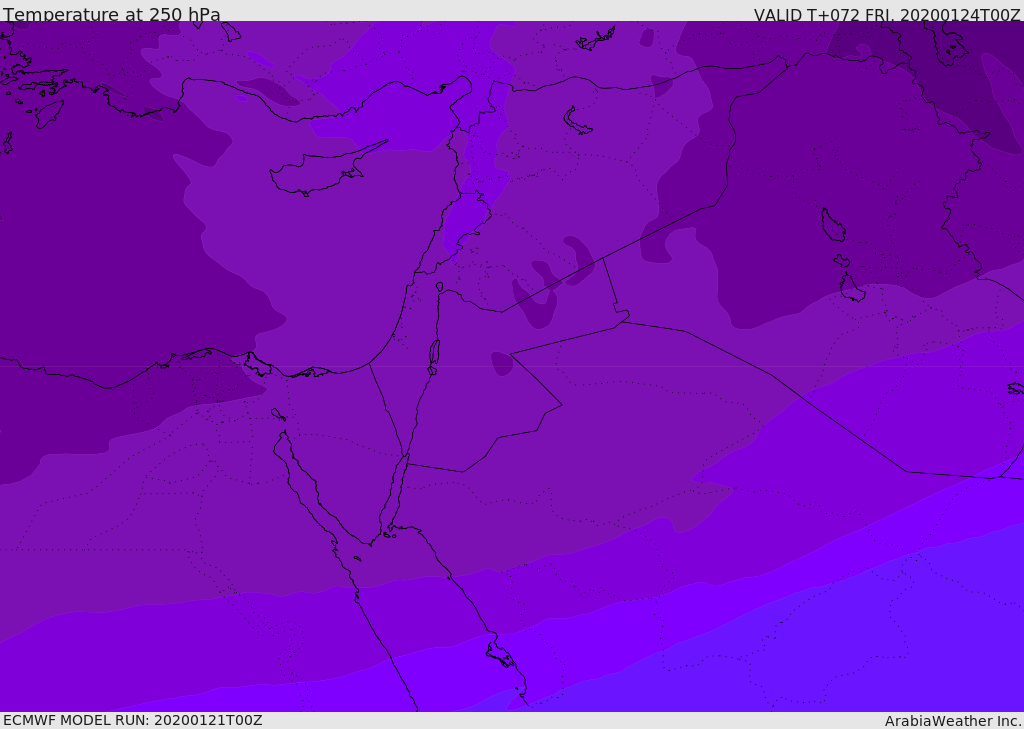Click the 'Temperature at 250 hPa' title text
The image size is (1024, 729).
[x=112, y=14]
